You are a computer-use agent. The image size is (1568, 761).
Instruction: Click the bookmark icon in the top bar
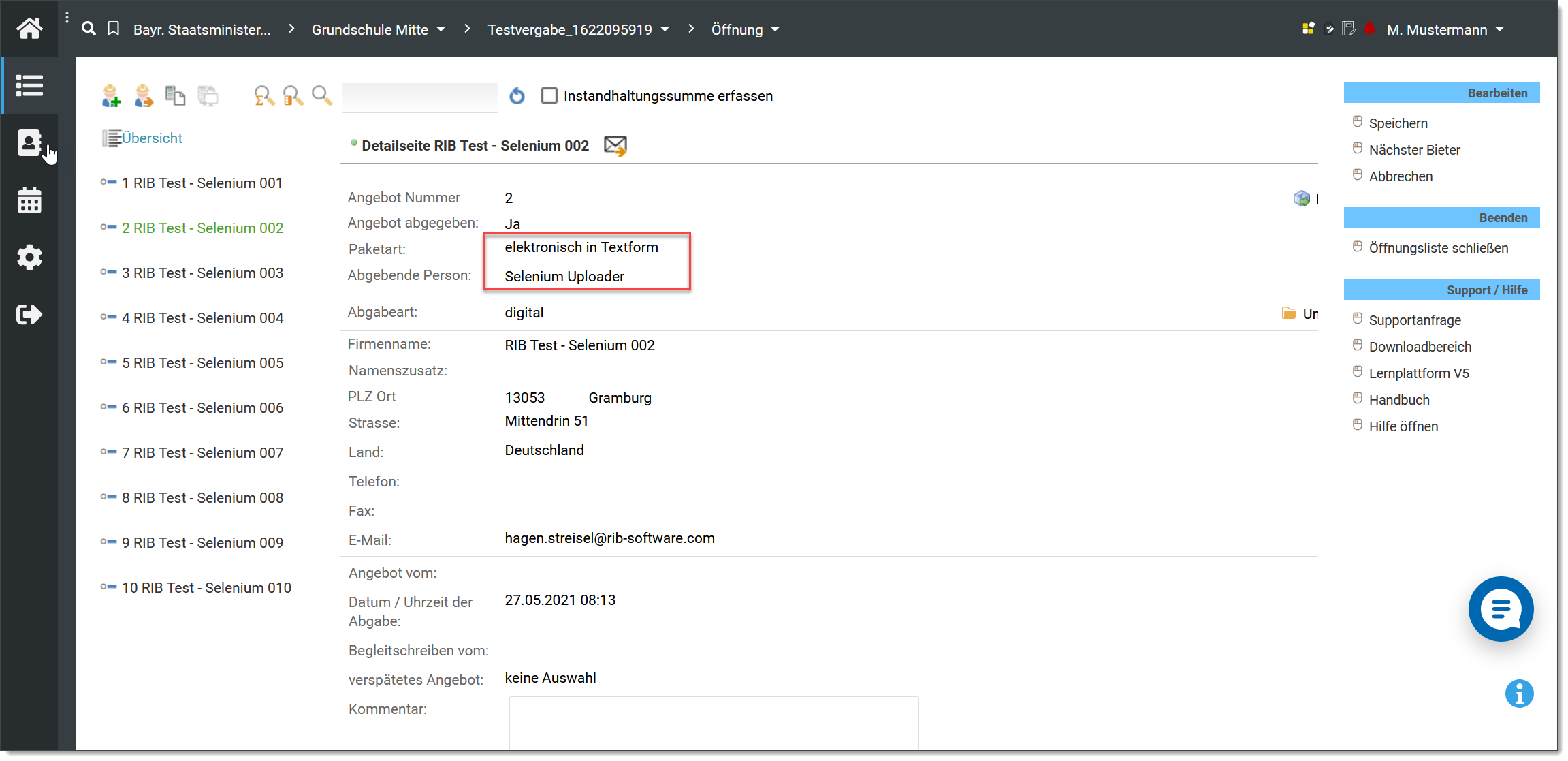(114, 29)
